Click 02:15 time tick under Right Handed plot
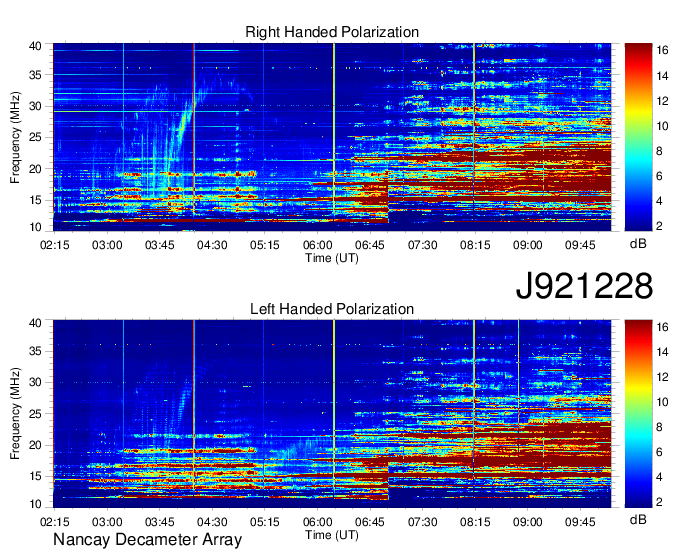The image size is (680, 552). (x=55, y=245)
